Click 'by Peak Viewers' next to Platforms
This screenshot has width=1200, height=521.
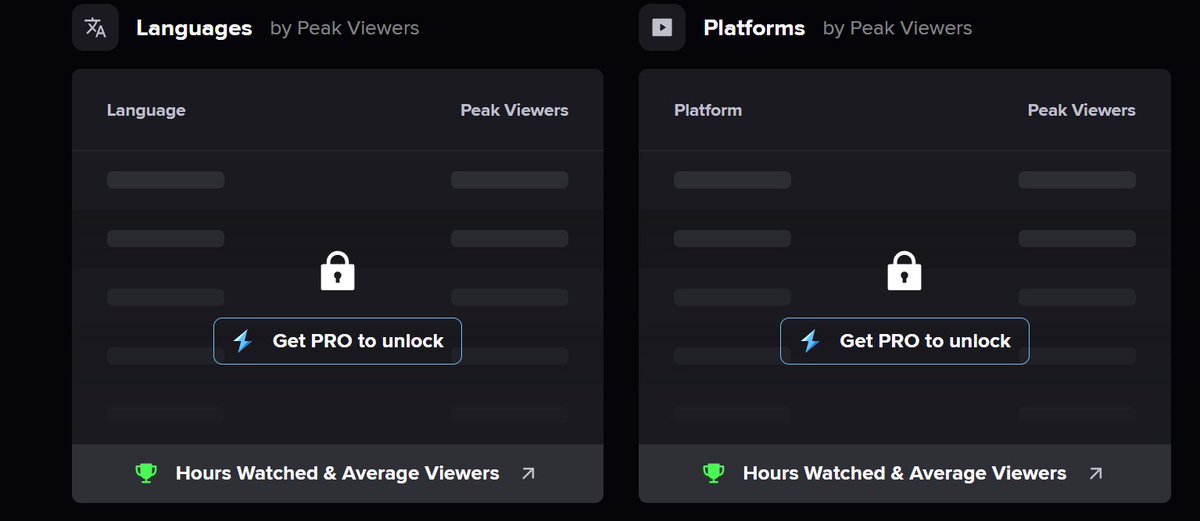[897, 28]
